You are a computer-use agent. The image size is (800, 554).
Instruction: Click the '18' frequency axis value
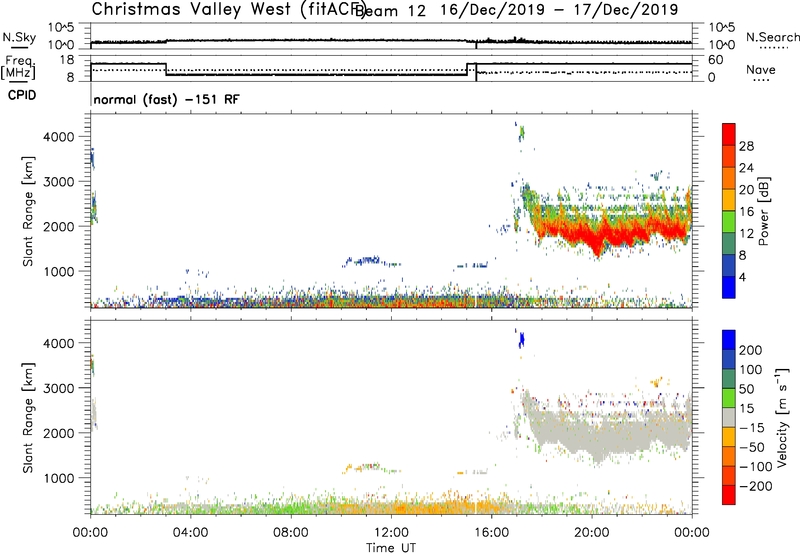pos(67,60)
